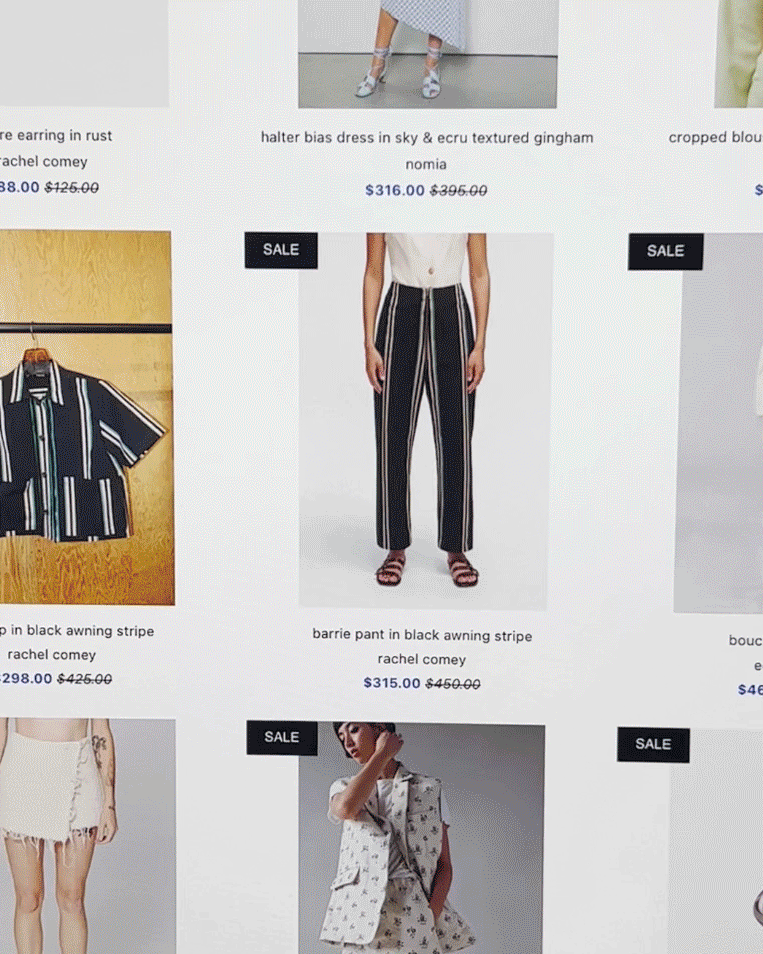Click the $316.00 price of halter dress
Viewport: 763px width, 954px height.
tap(395, 190)
